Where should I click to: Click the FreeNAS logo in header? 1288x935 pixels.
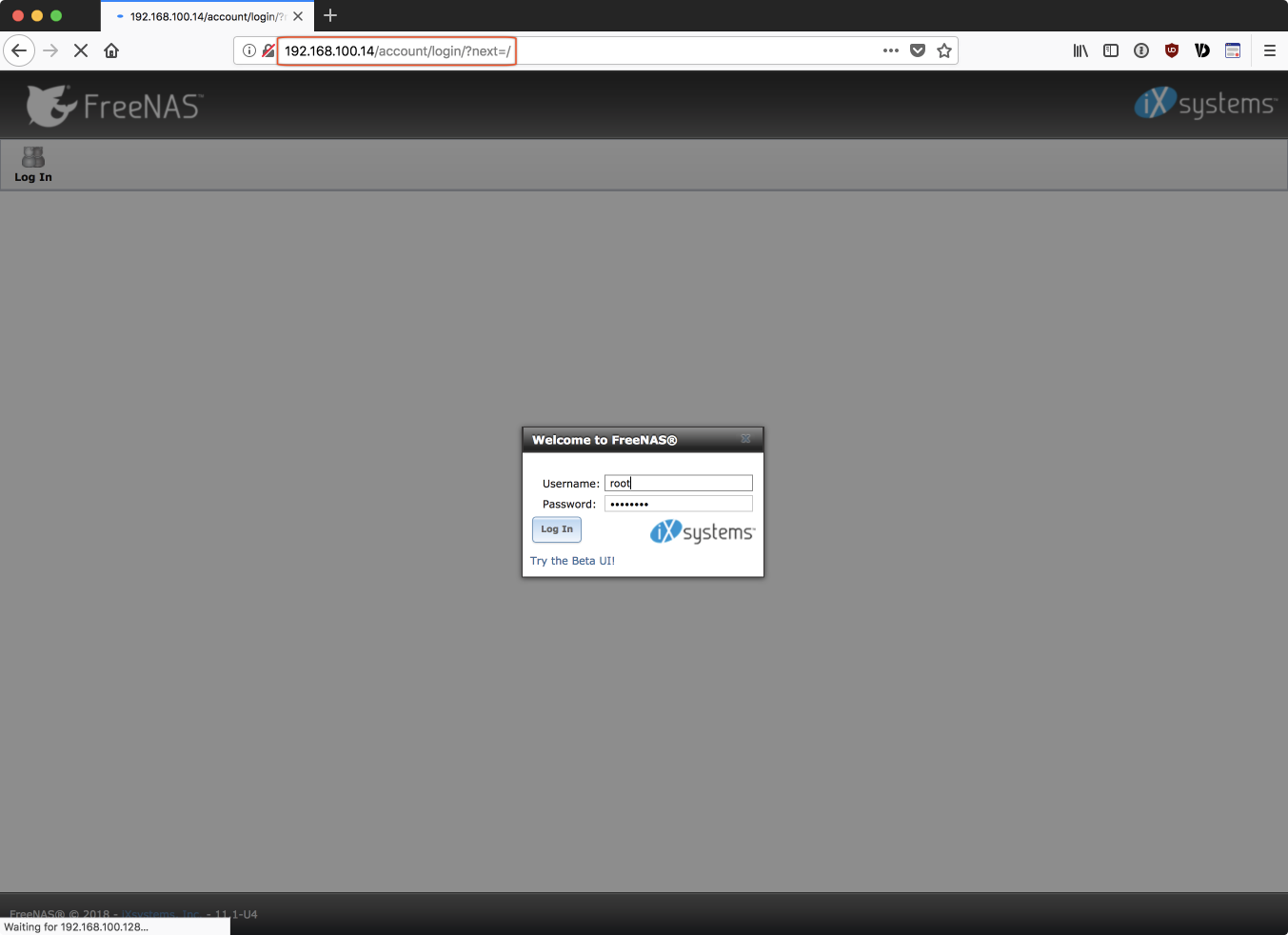coord(114,106)
